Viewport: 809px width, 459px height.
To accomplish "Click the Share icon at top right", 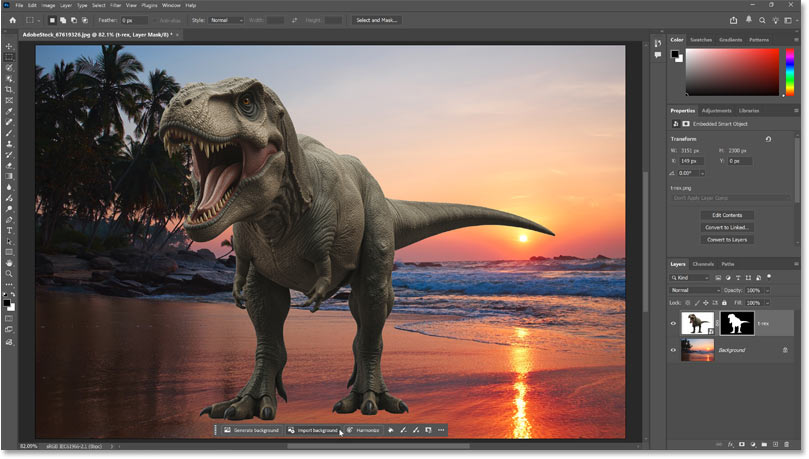I will pos(735,20).
